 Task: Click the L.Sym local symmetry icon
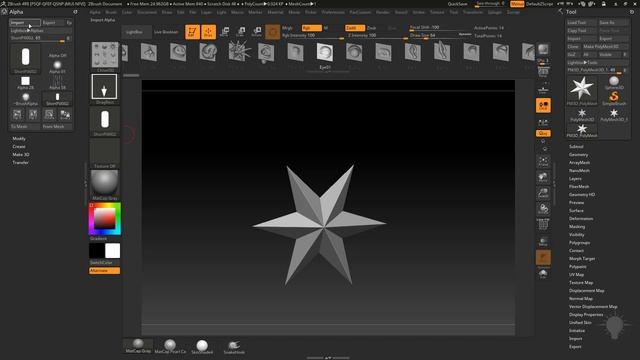point(543,122)
